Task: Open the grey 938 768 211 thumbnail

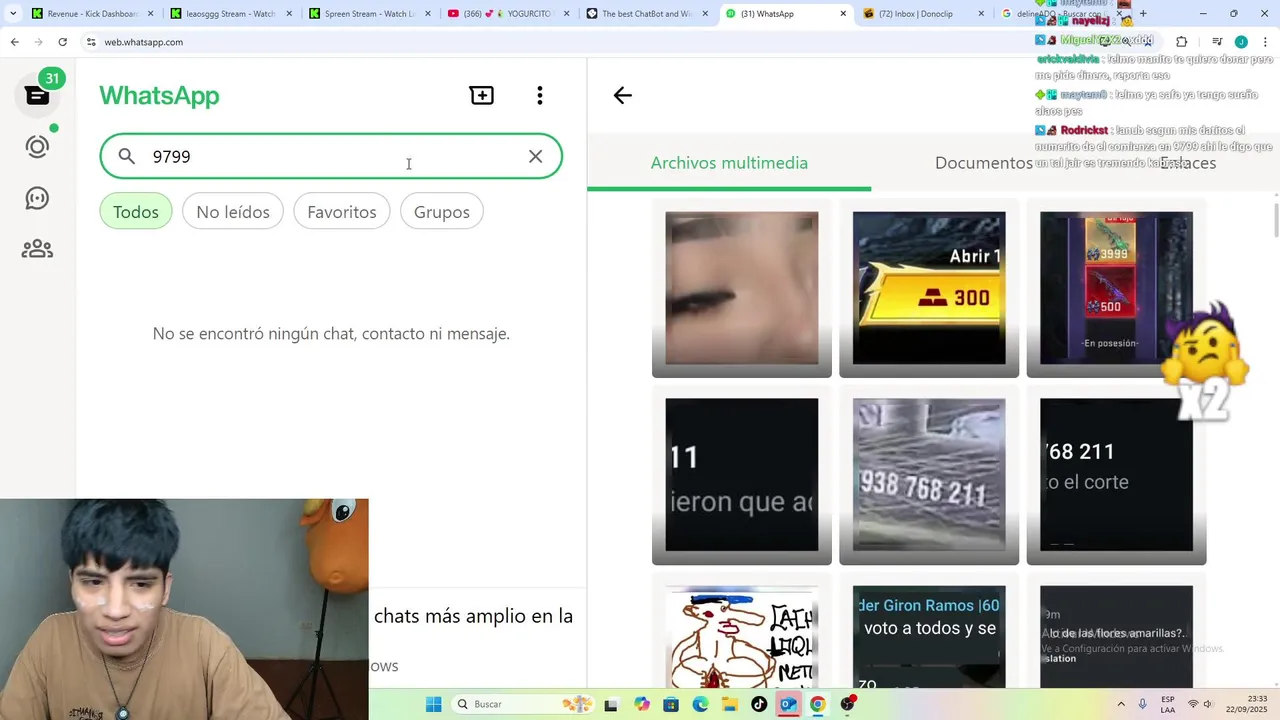Action: (x=929, y=475)
